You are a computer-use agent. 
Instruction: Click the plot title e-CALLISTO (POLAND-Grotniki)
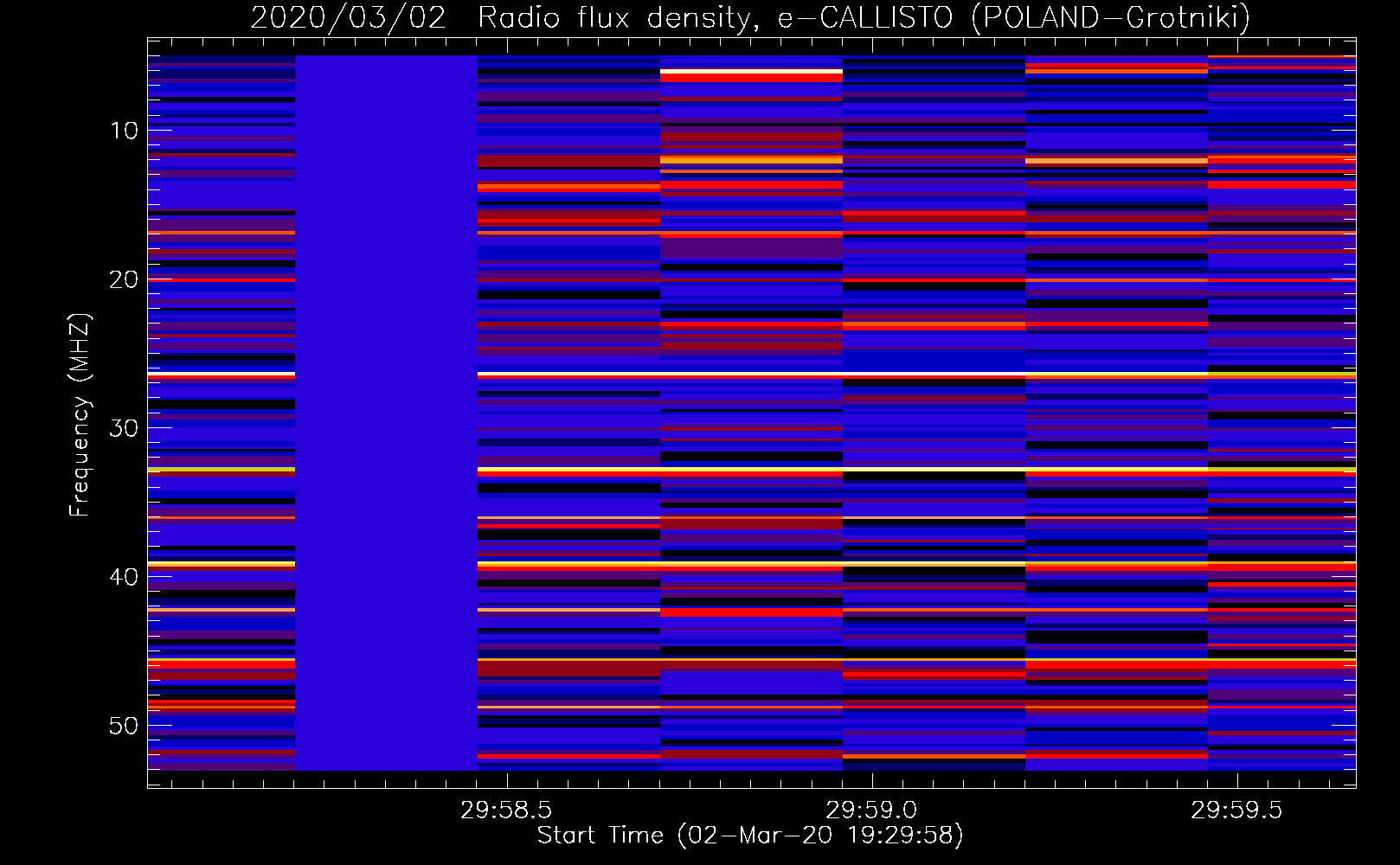[1014, 17]
